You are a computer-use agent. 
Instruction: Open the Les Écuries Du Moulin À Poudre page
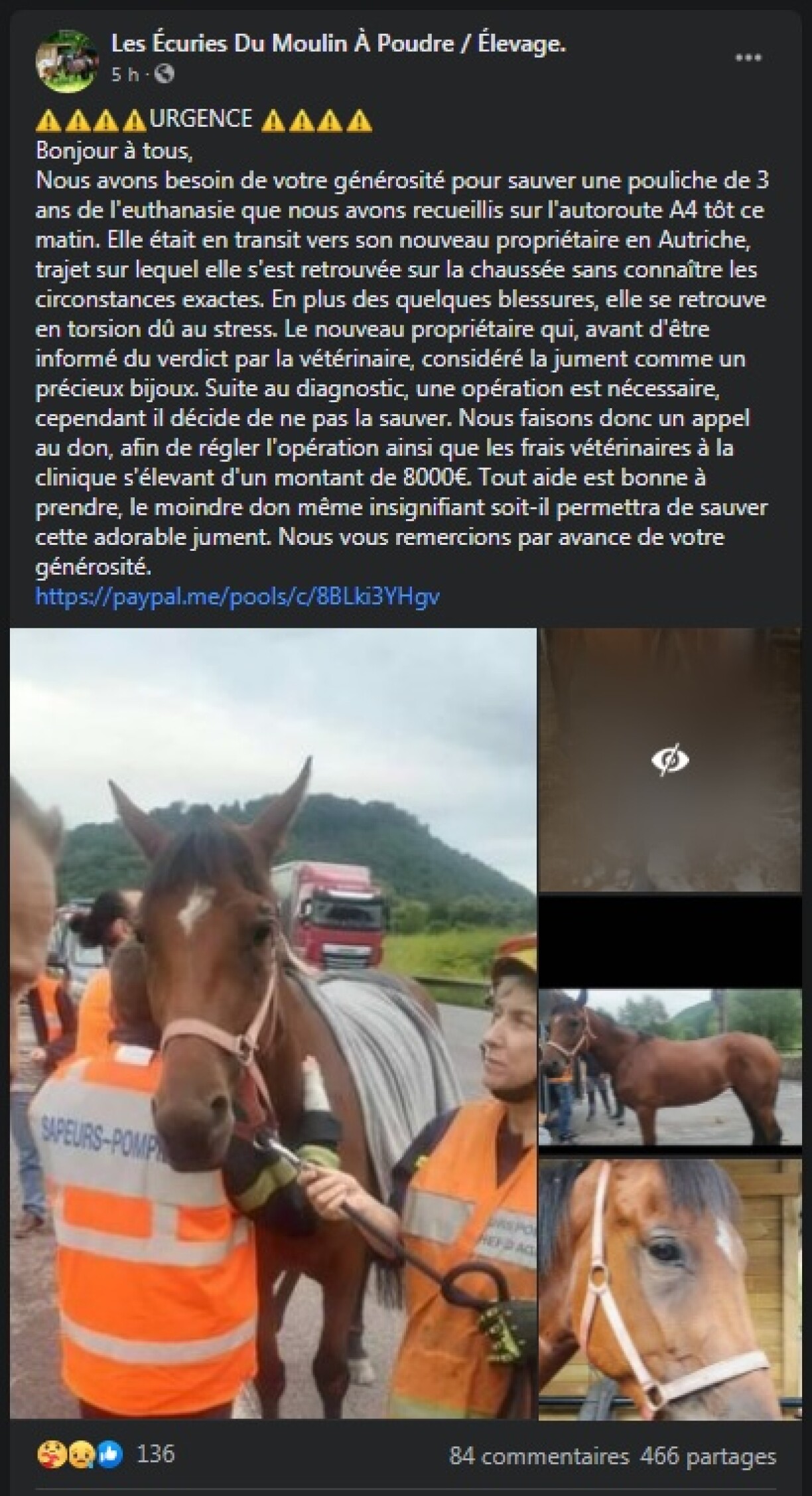[338, 44]
